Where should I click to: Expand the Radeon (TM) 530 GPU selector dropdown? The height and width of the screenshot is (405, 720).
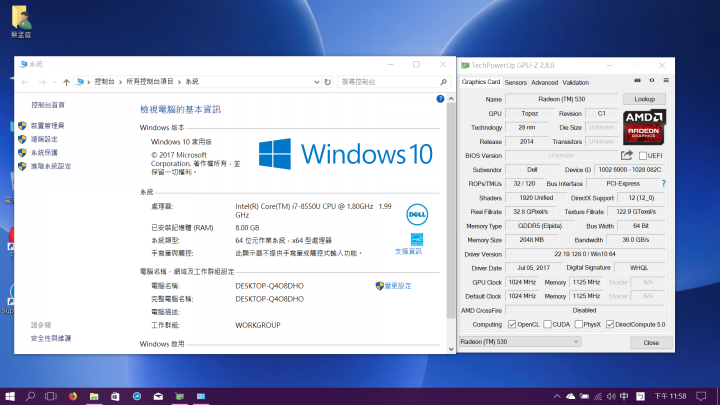coord(520,342)
